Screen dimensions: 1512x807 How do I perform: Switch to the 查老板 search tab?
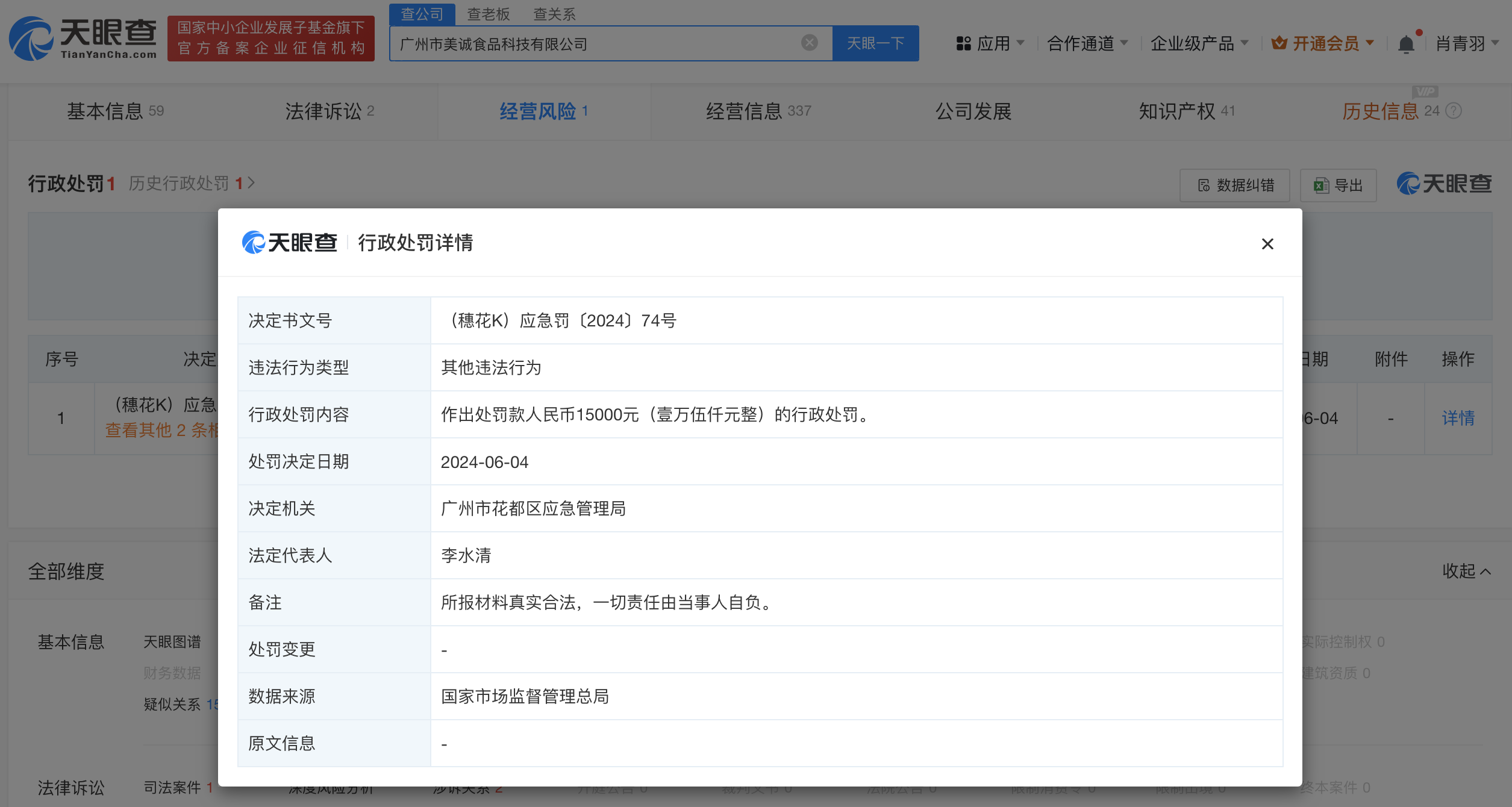click(x=489, y=13)
